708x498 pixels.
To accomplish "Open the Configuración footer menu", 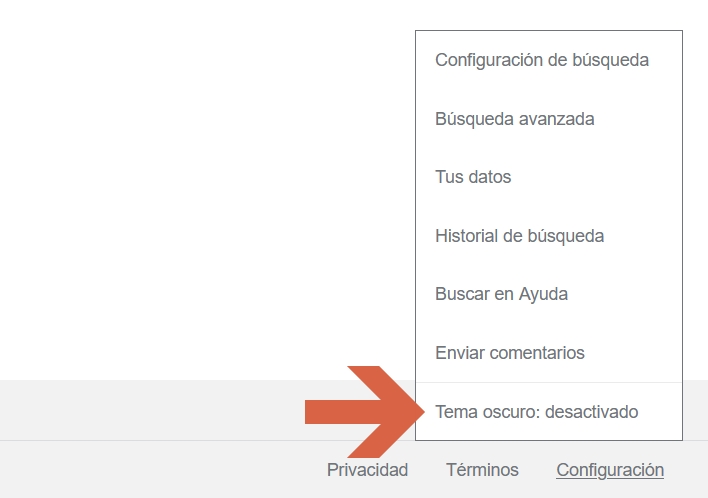I will coord(610,470).
